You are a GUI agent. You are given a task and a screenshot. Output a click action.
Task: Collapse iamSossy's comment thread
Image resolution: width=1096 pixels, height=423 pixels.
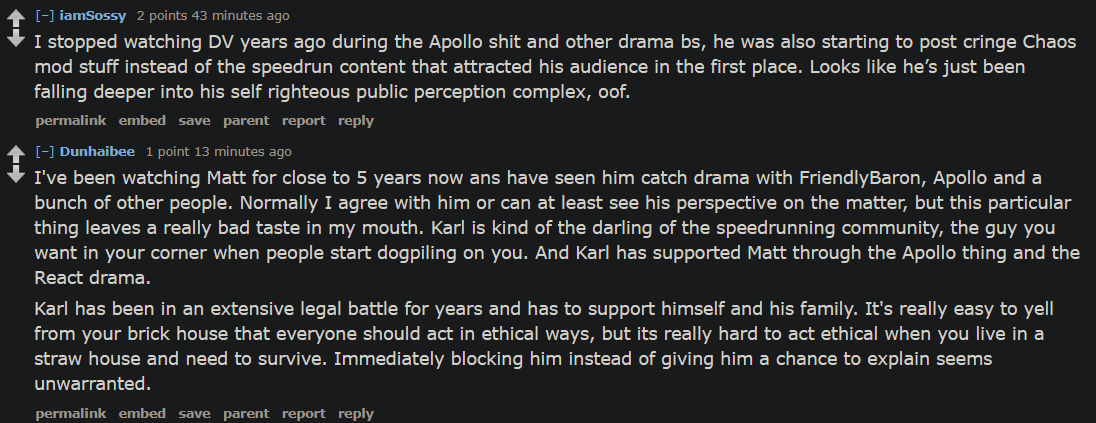(x=44, y=16)
